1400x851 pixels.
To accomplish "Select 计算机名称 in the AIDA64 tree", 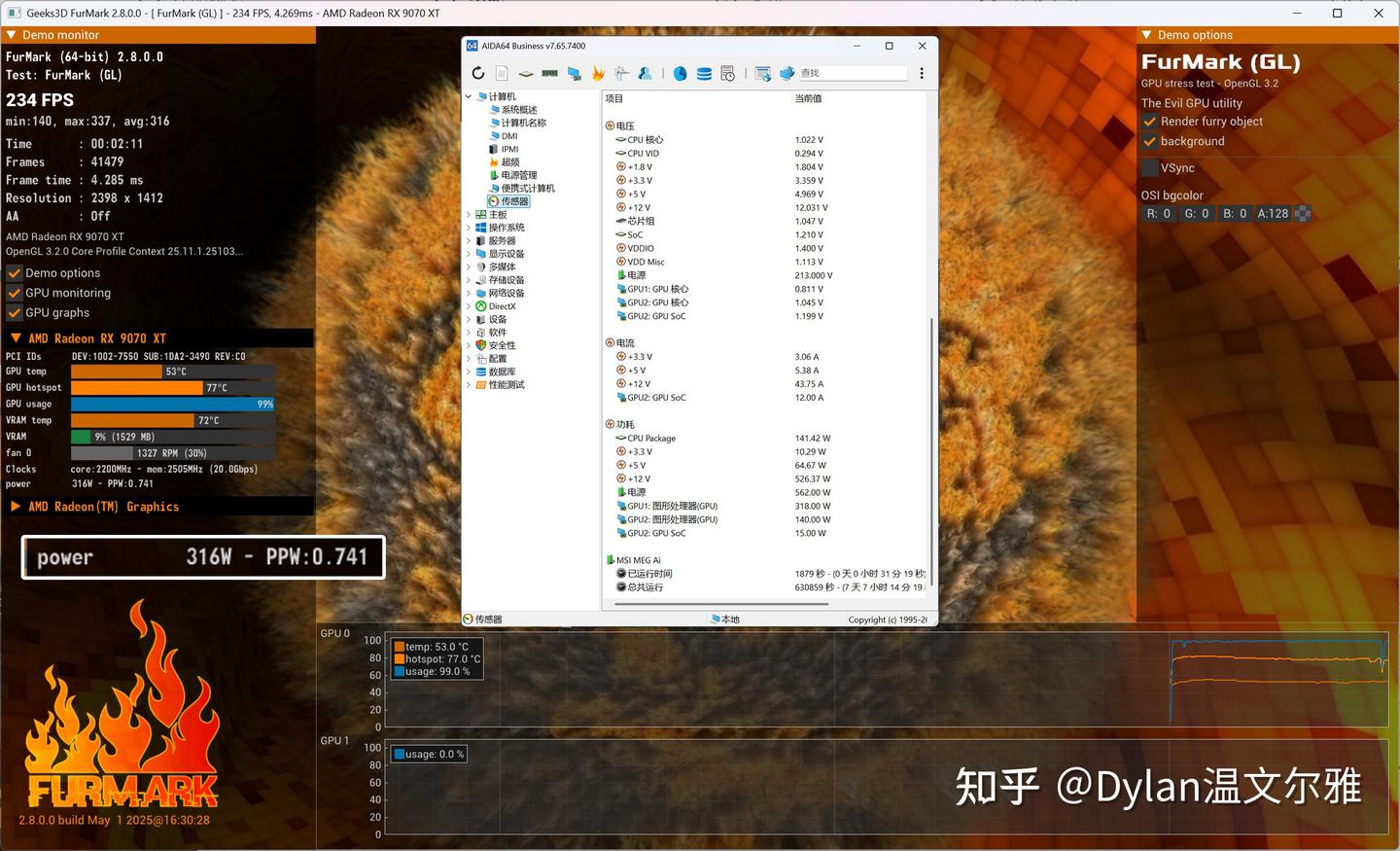I will (x=524, y=123).
